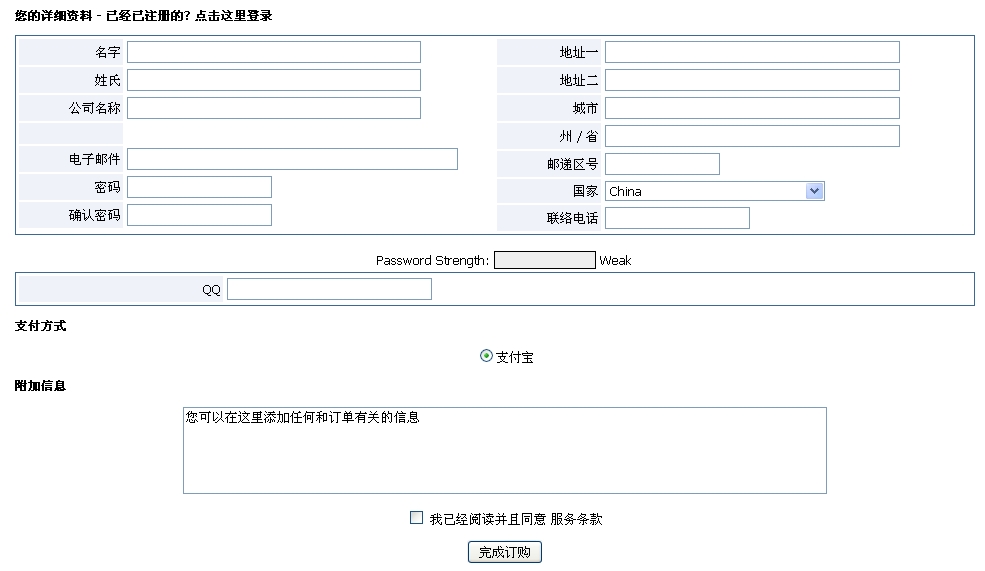Click the 州 / 省 province field
This screenshot has width=985, height=571.
751,136
